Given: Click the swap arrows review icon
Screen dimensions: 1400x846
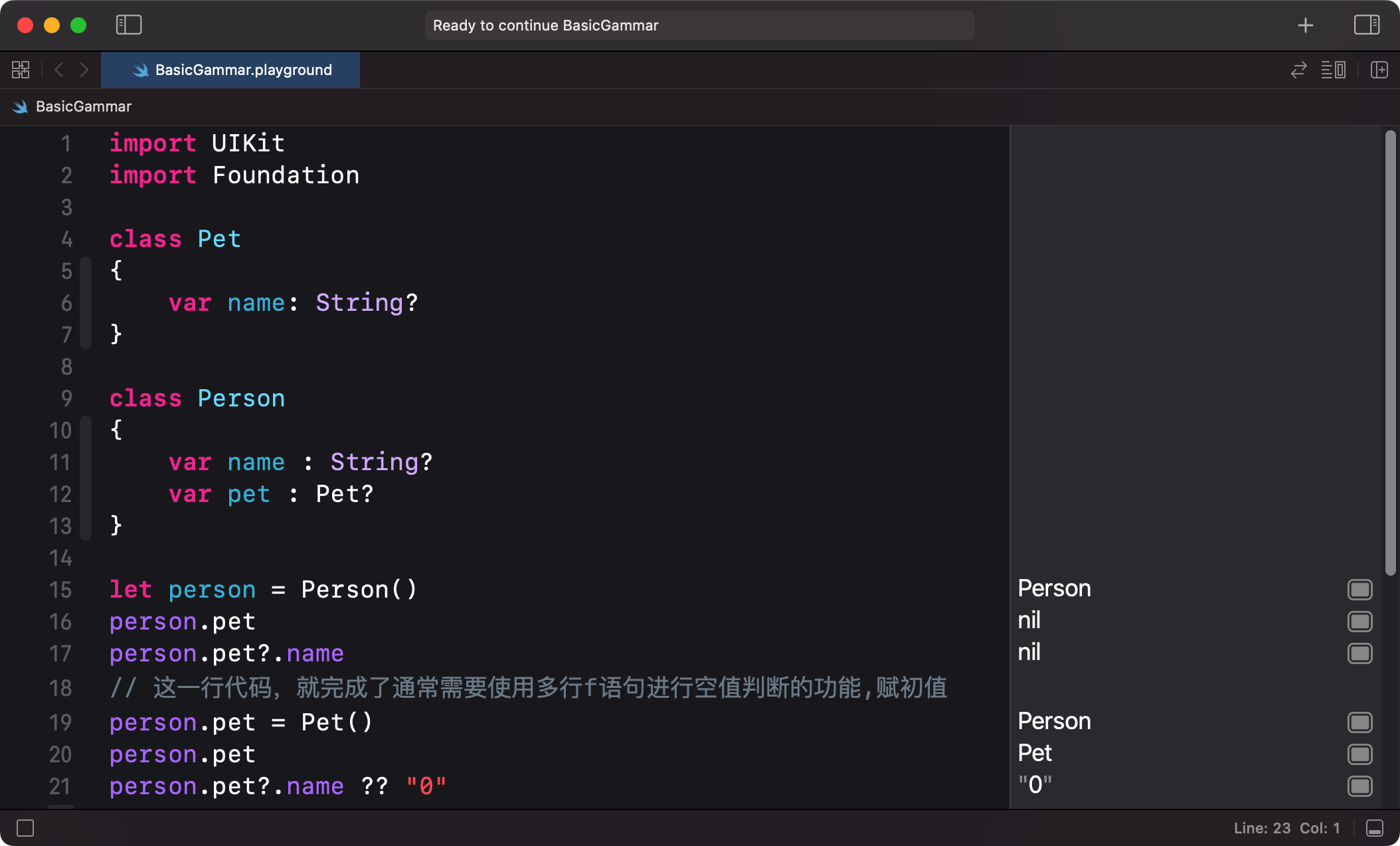Looking at the screenshot, I should pyautogui.click(x=1298, y=70).
